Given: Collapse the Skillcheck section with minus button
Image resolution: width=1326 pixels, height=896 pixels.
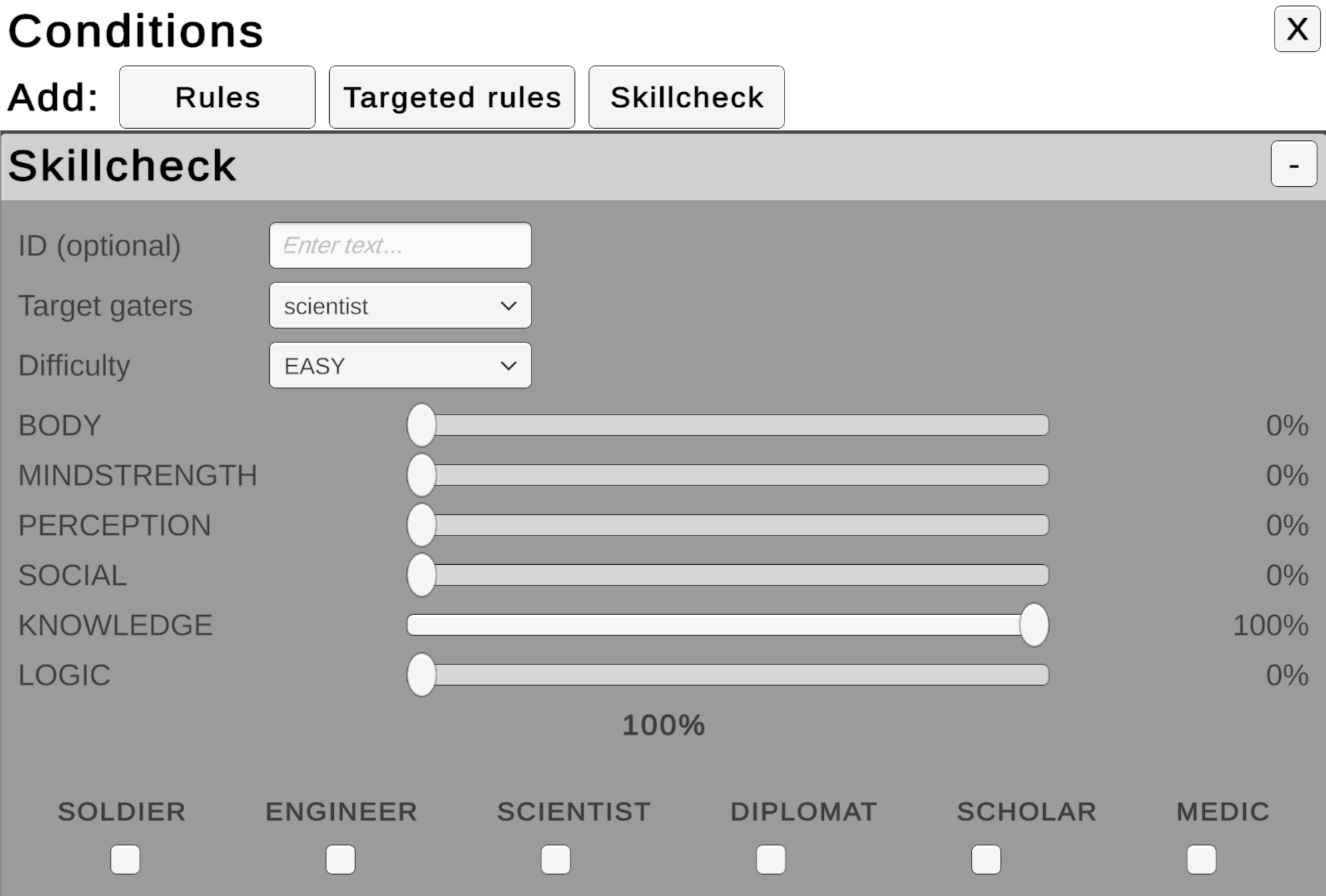Looking at the screenshot, I should pos(1293,164).
